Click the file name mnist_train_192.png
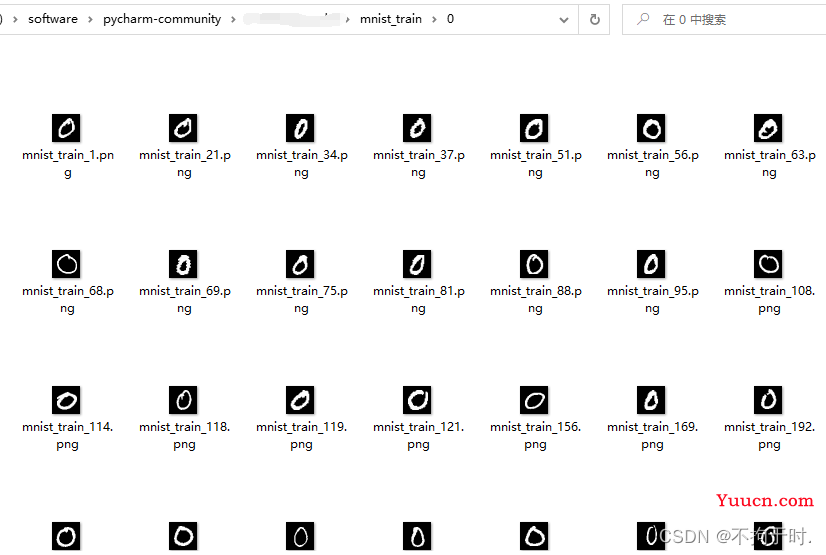826x555 pixels. tap(770, 435)
